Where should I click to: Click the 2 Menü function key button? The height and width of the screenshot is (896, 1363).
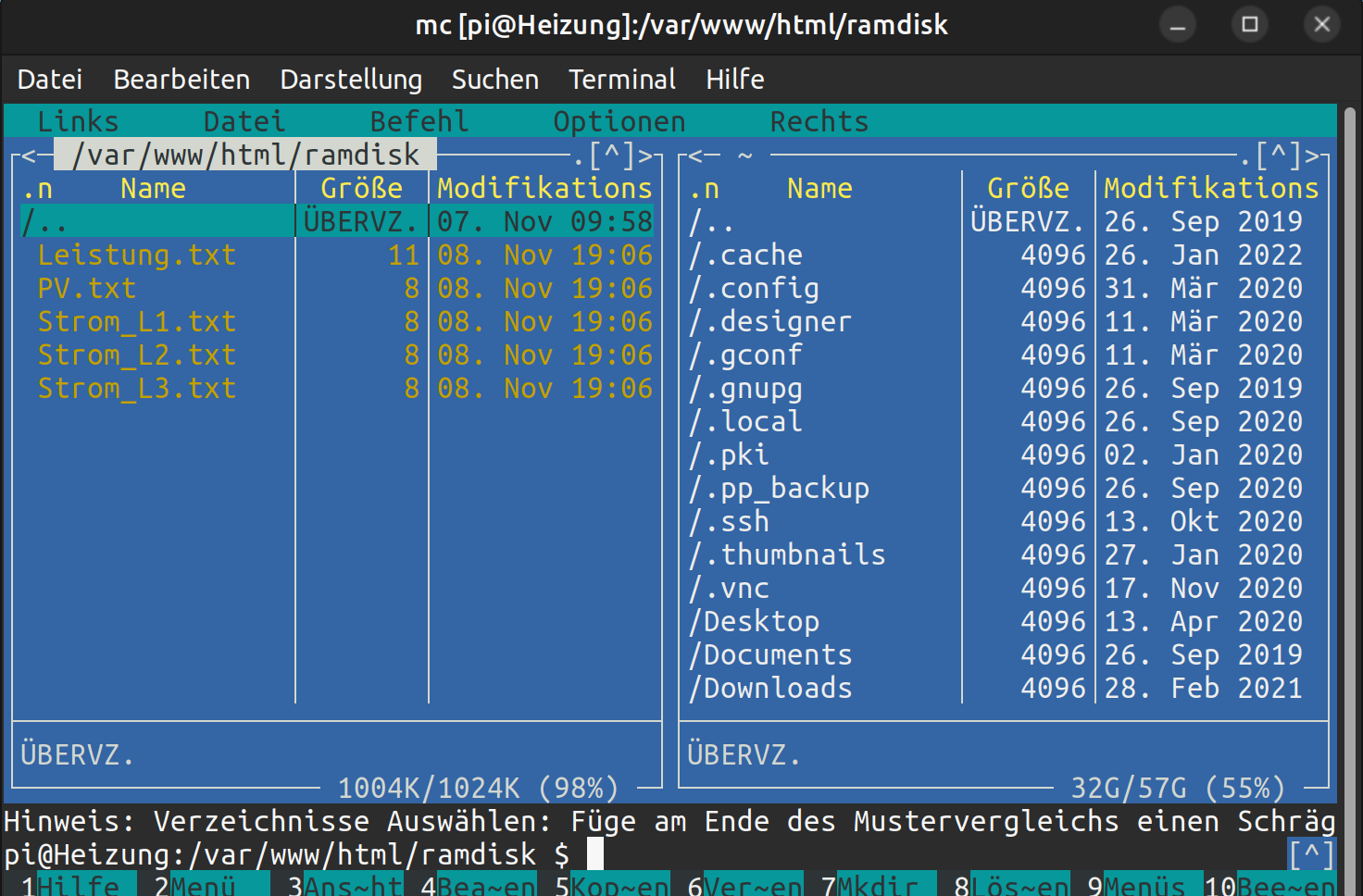[x=212, y=885]
